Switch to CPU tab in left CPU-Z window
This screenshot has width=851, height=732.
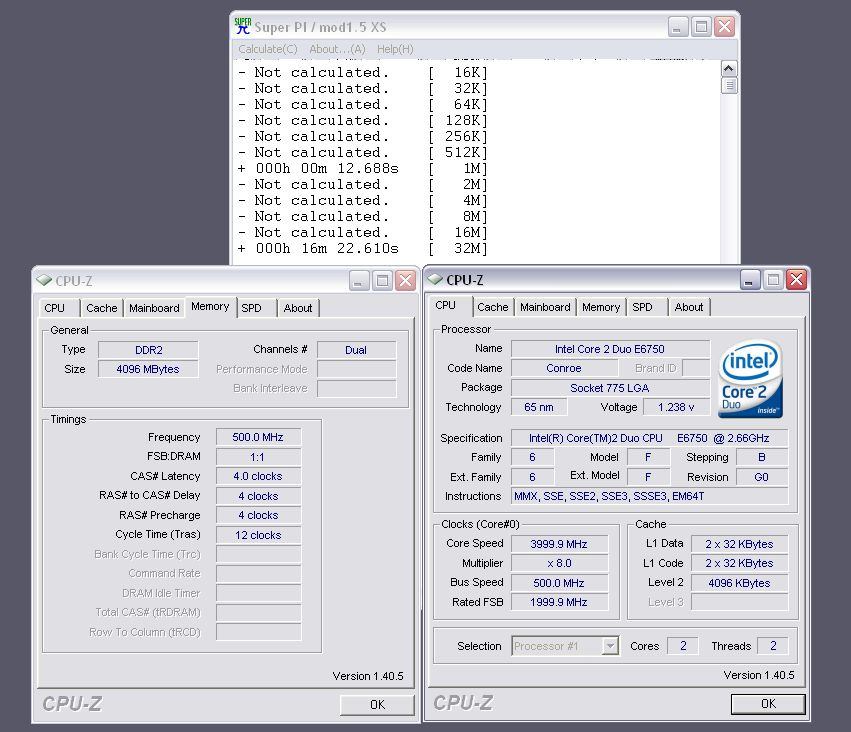60,308
